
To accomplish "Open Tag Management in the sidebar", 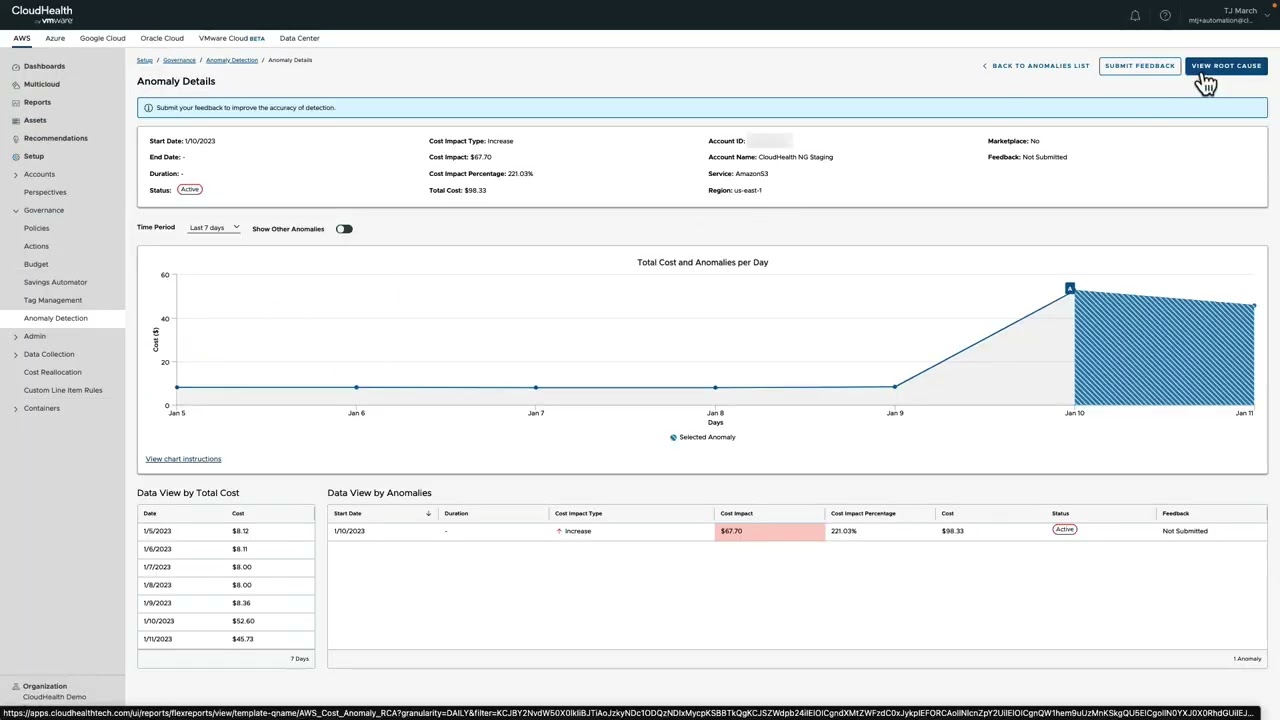I will coord(53,300).
